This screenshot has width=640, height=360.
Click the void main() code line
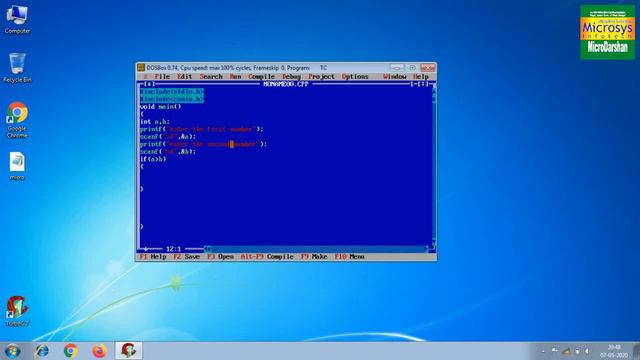[160, 107]
